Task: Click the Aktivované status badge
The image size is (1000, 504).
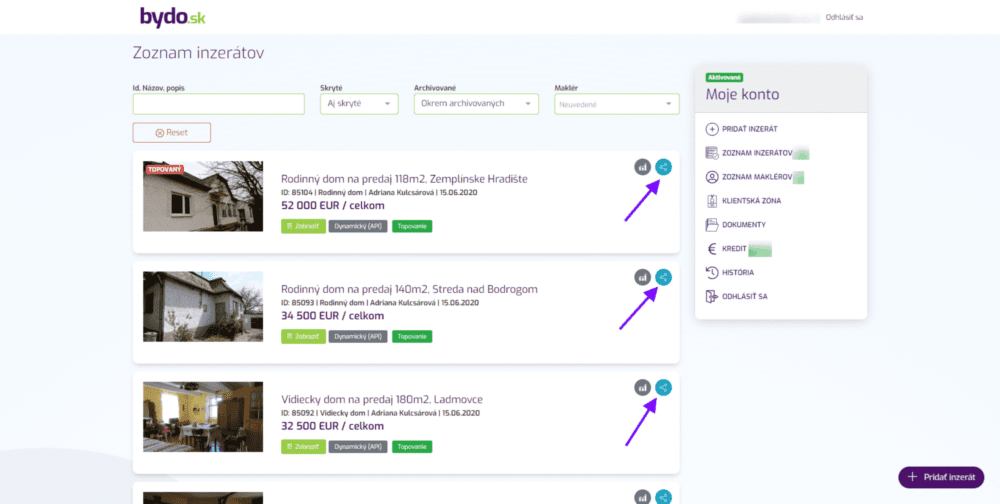Action: tap(724, 77)
